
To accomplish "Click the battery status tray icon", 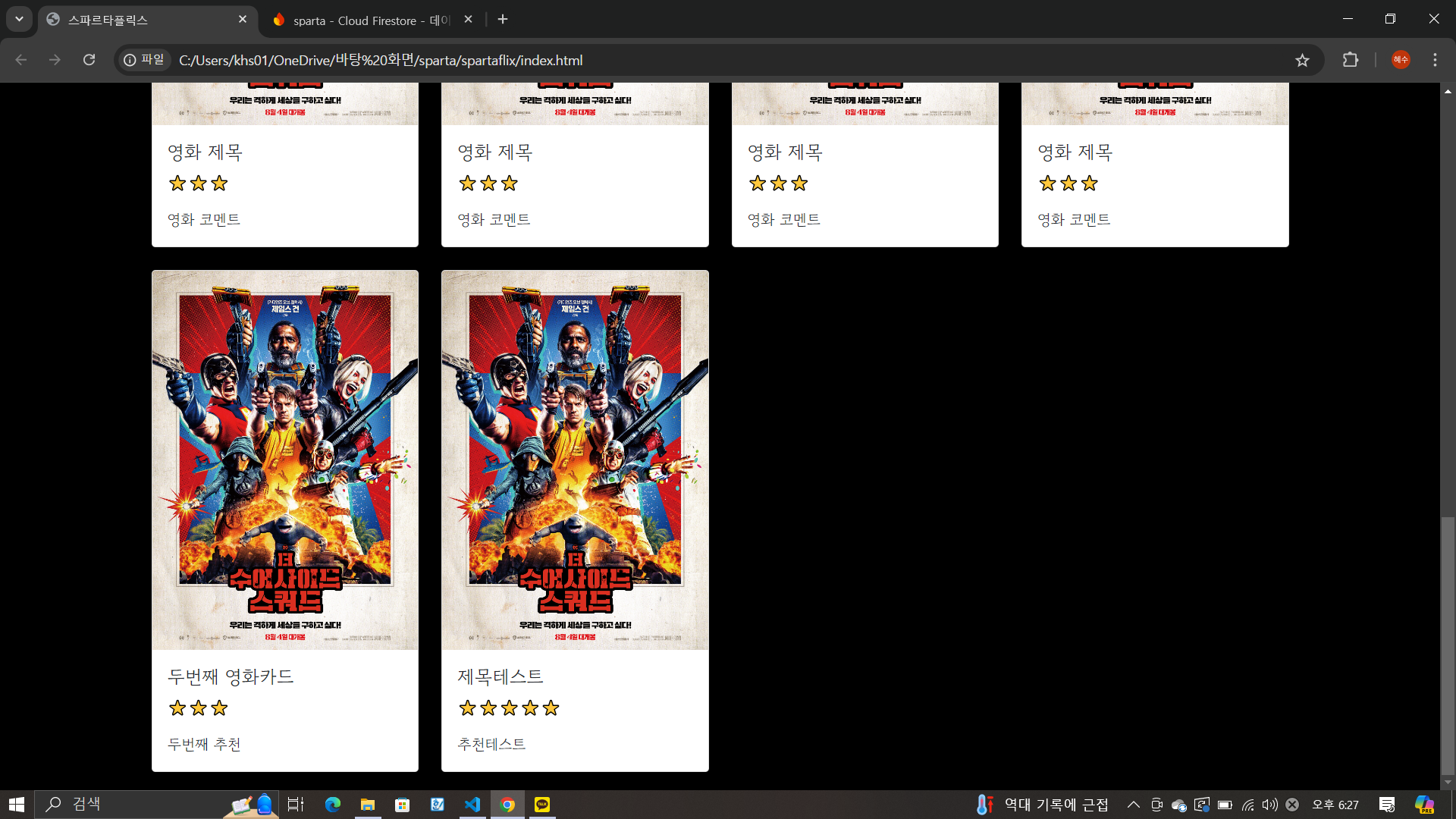I will (x=1225, y=805).
